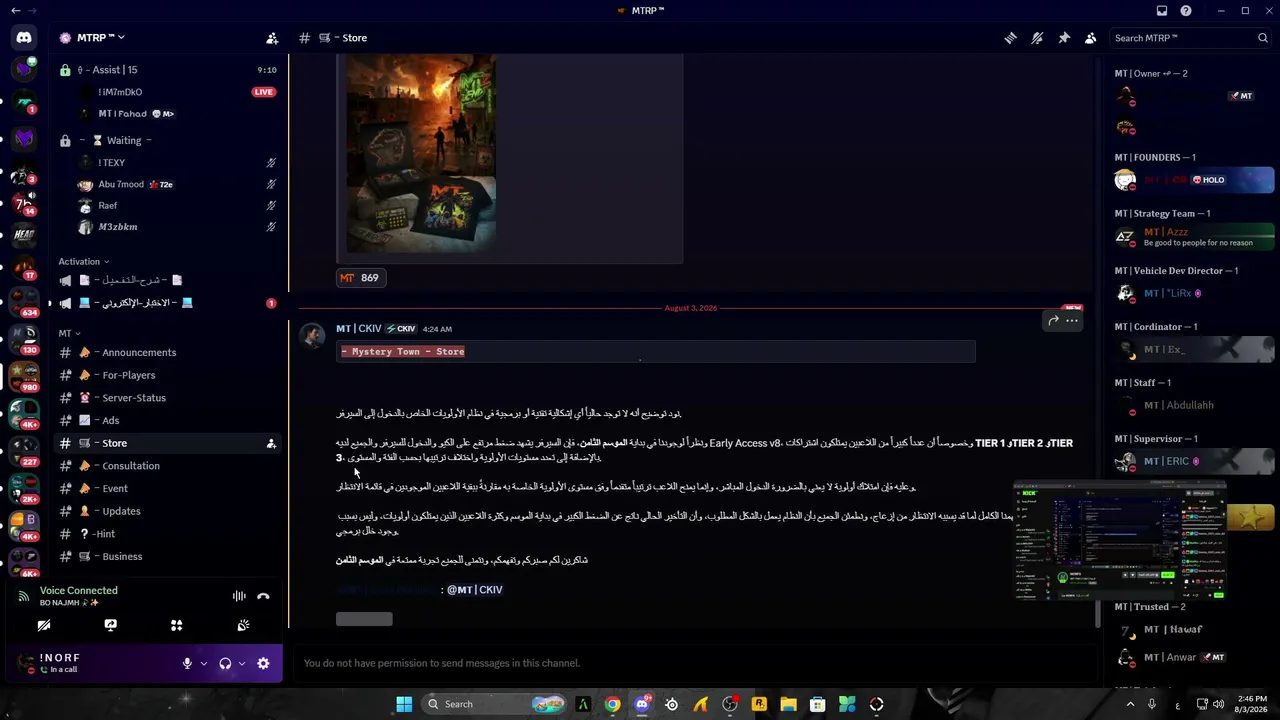
Task: Open the Ads channel
Action: 167,420
